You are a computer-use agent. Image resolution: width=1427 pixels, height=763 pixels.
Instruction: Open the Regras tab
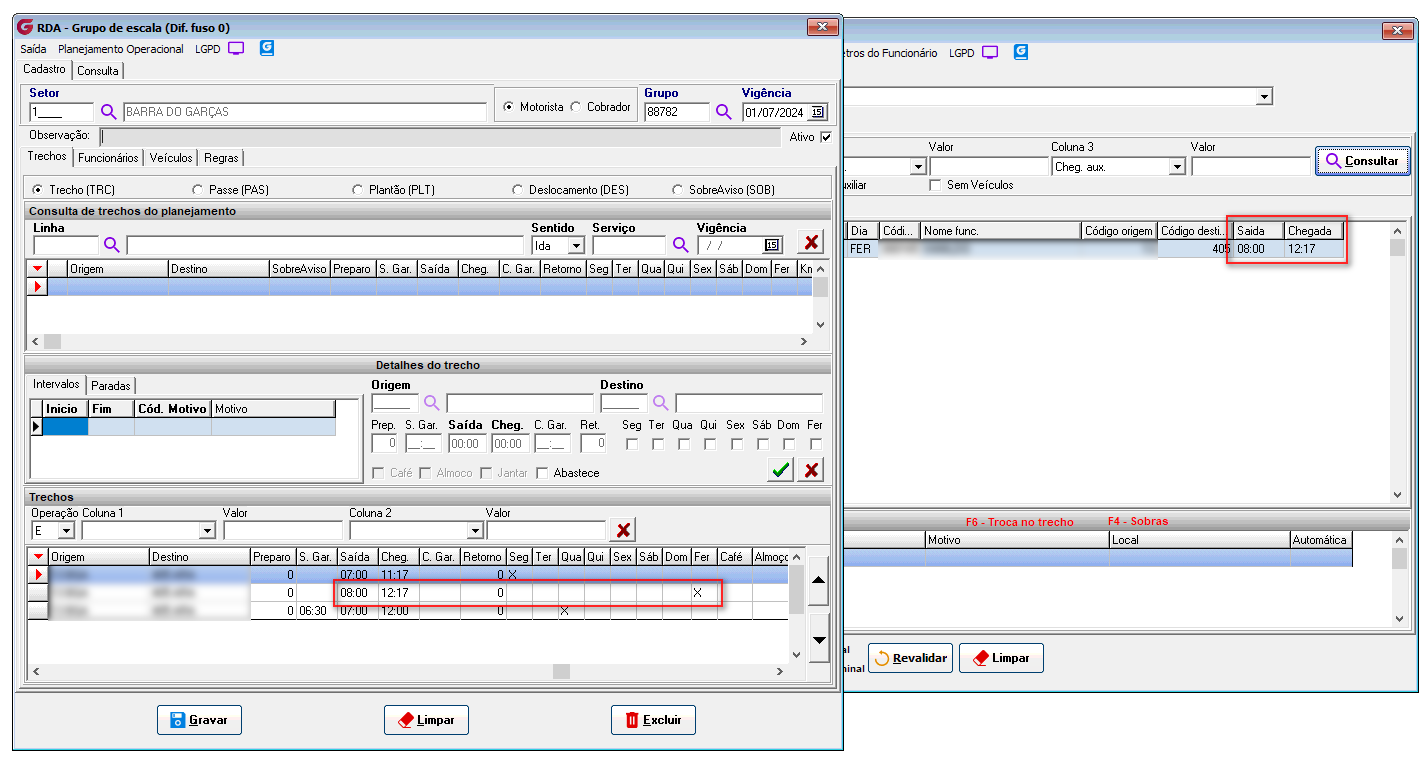(221, 158)
